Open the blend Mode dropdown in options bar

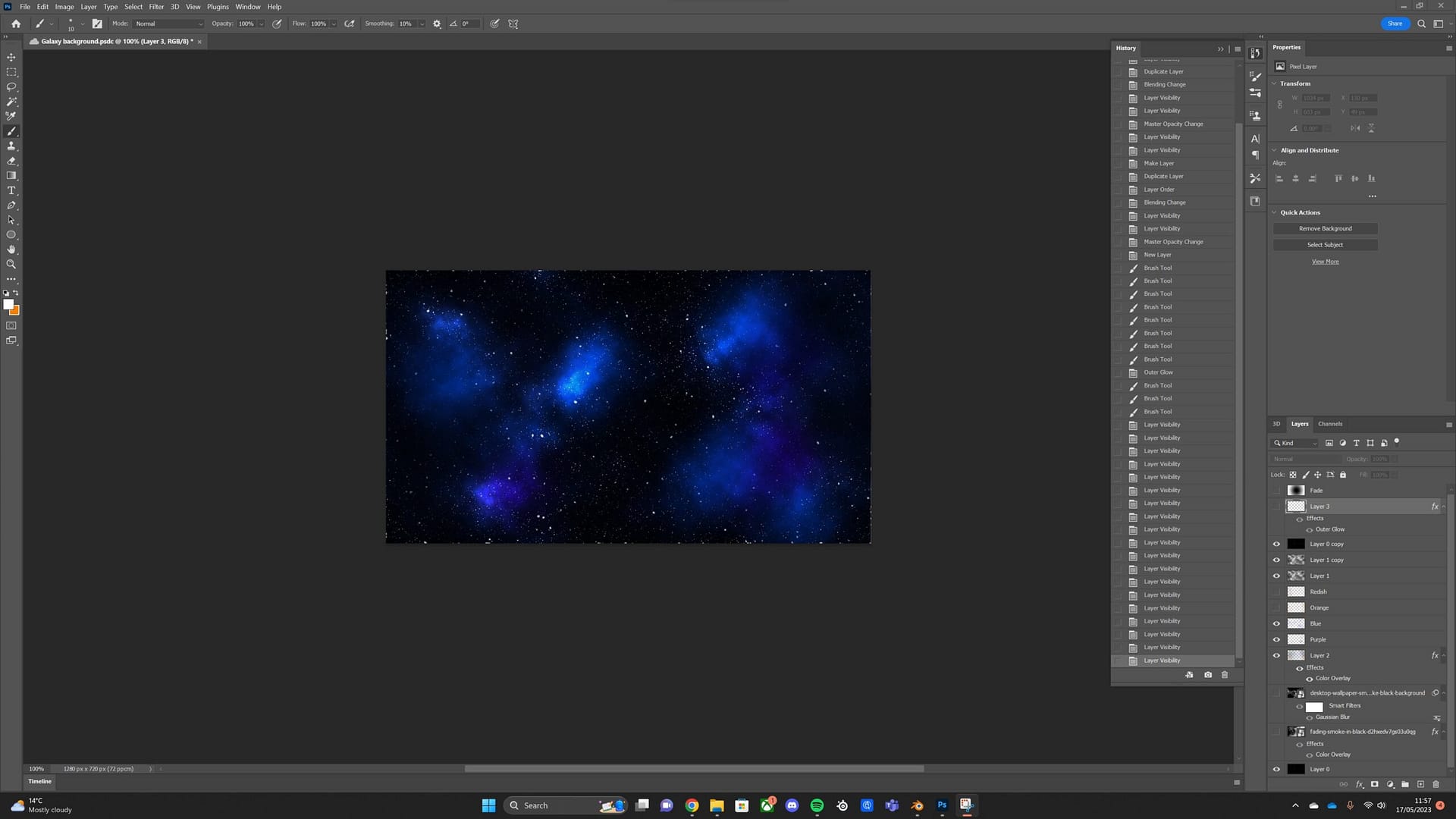[167, 24]
